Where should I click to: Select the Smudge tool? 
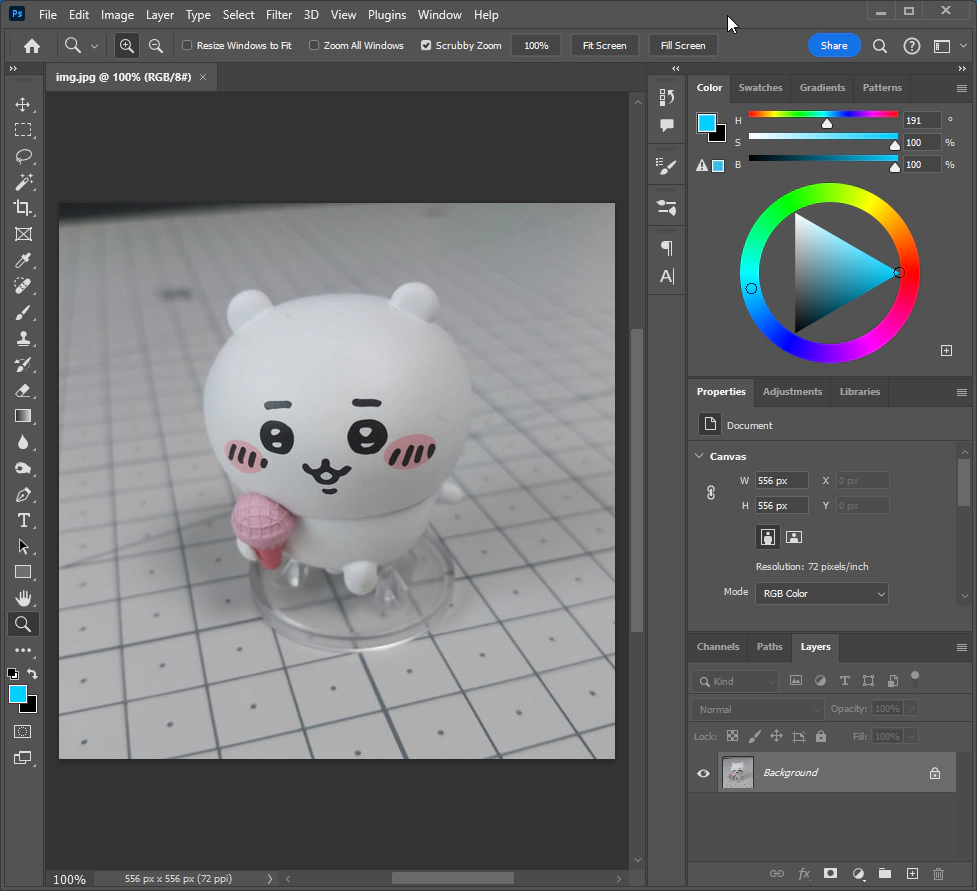pos(23,469)
